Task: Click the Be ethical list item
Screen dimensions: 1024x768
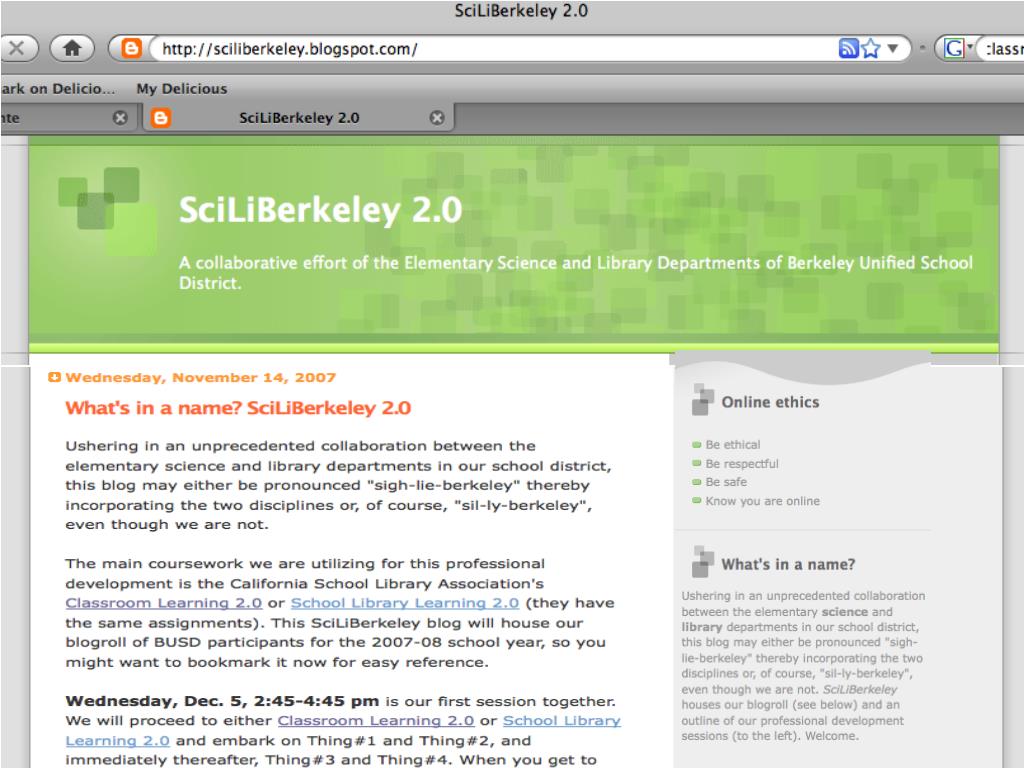Action: point(733,445)
